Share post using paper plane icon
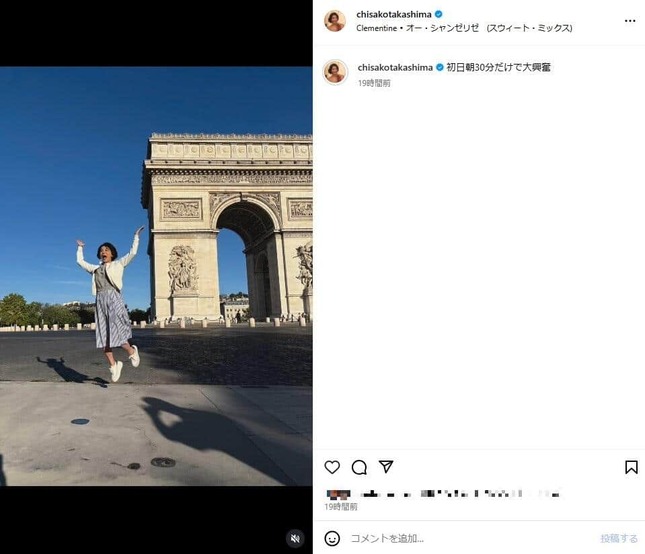 click(x=386, y=466)
